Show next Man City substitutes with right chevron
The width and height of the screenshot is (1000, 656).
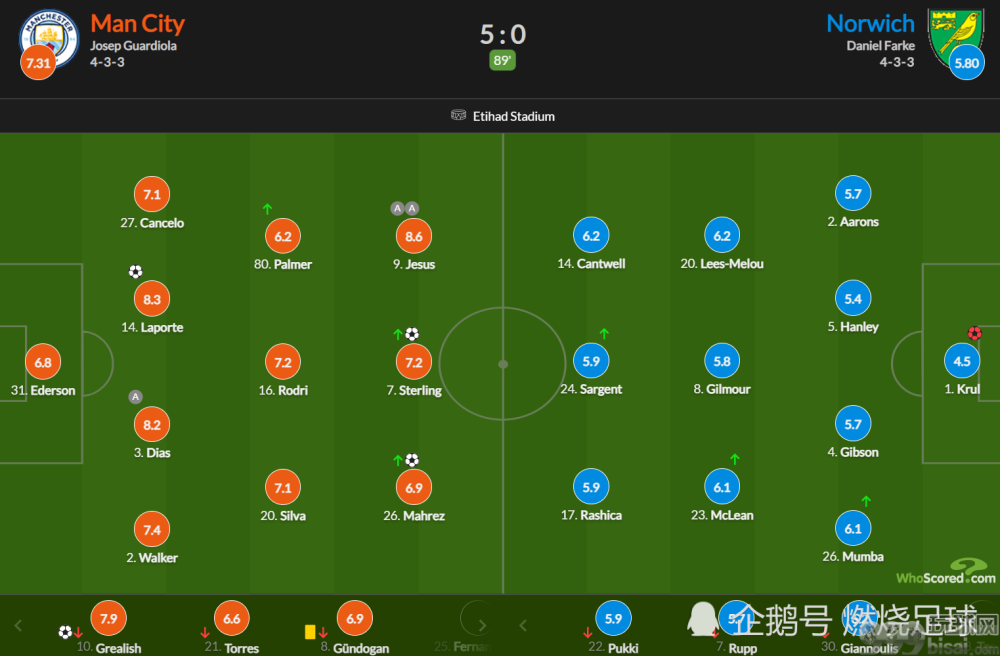(482, 625)
